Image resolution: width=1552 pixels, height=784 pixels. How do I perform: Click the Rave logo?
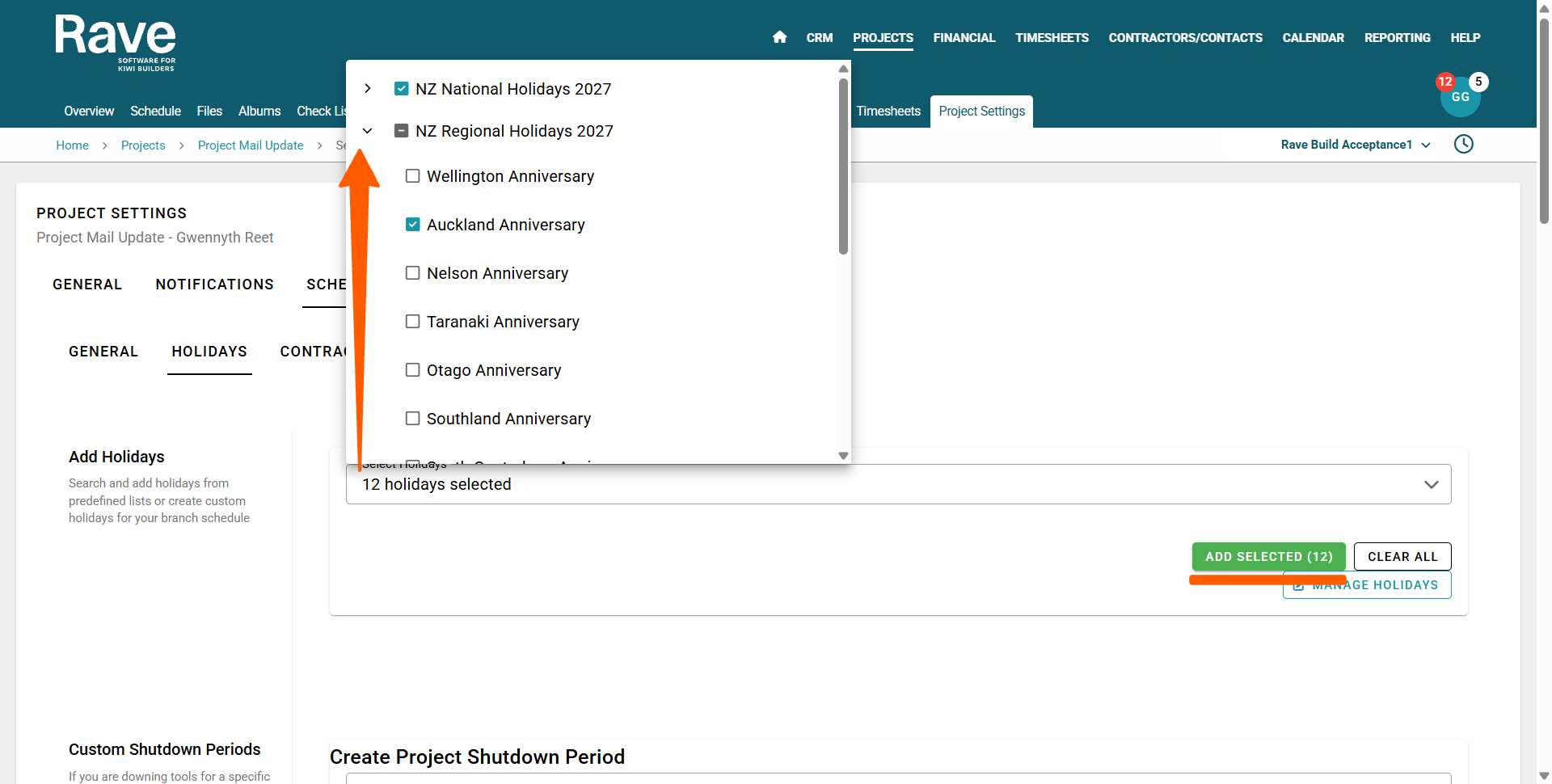point(116,42)
